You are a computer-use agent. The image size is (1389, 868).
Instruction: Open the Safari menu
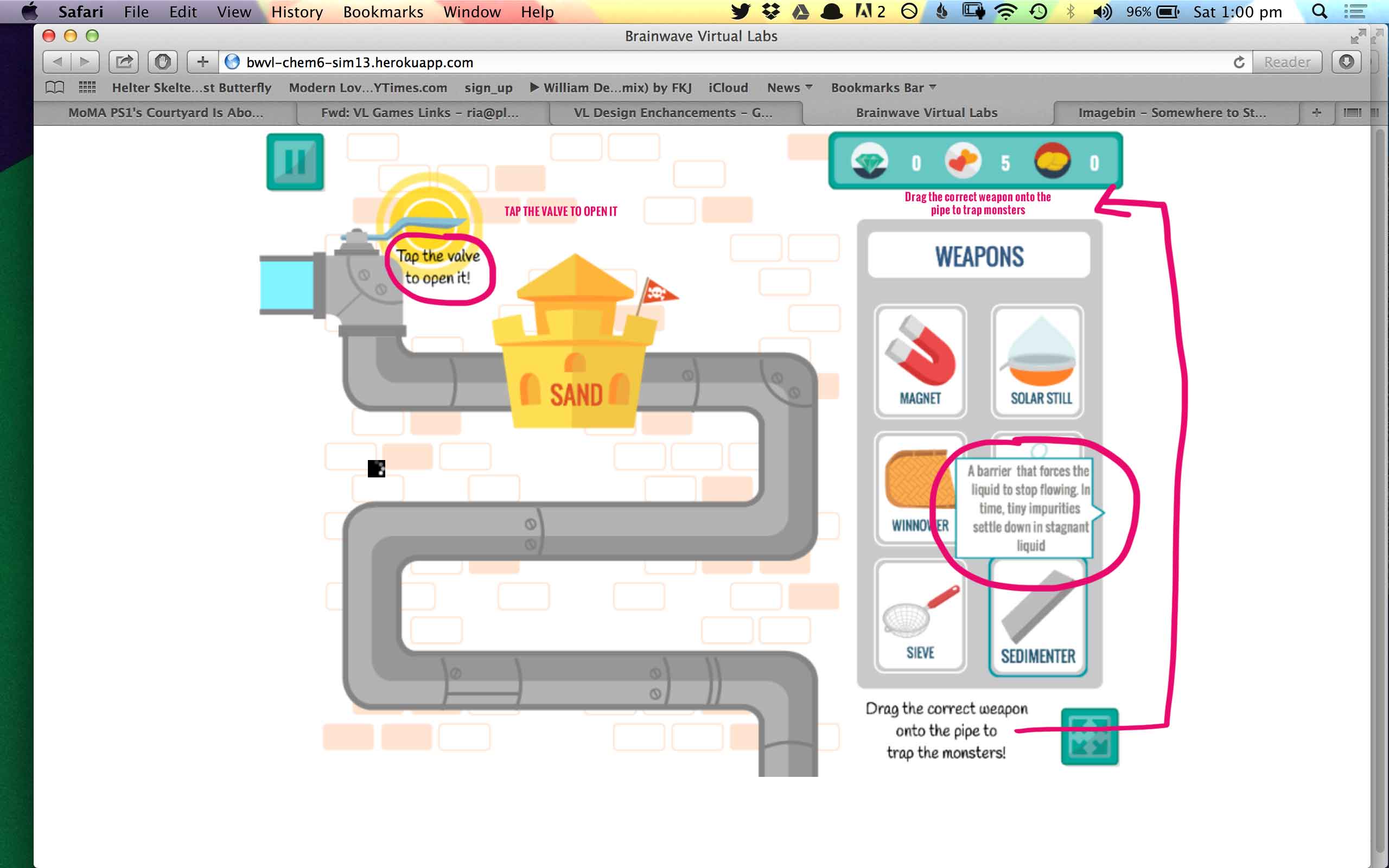[x=80, y=11]
